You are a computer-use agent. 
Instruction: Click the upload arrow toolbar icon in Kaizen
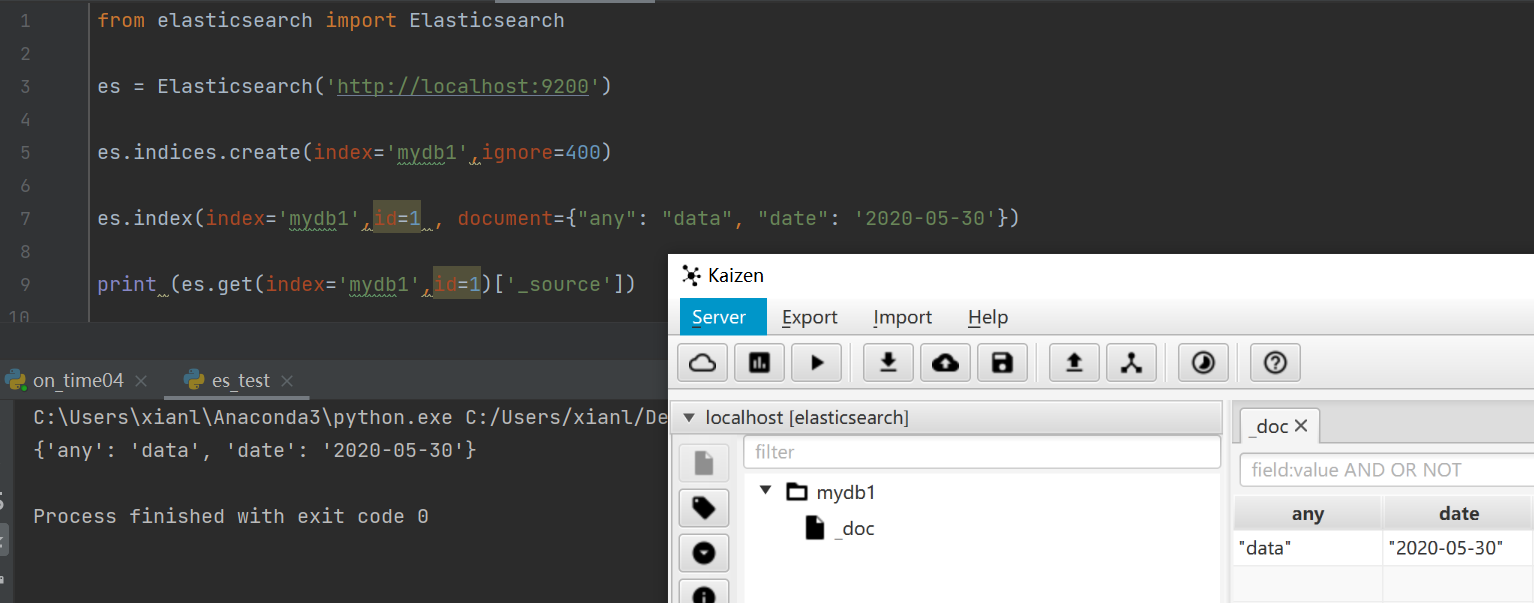[x=1074, y=362]
